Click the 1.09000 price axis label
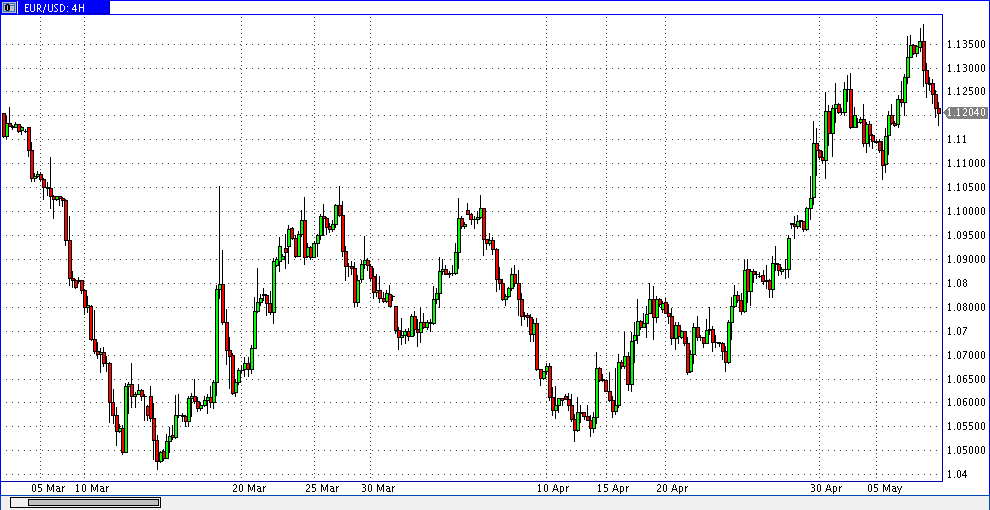 pos(966,259)
